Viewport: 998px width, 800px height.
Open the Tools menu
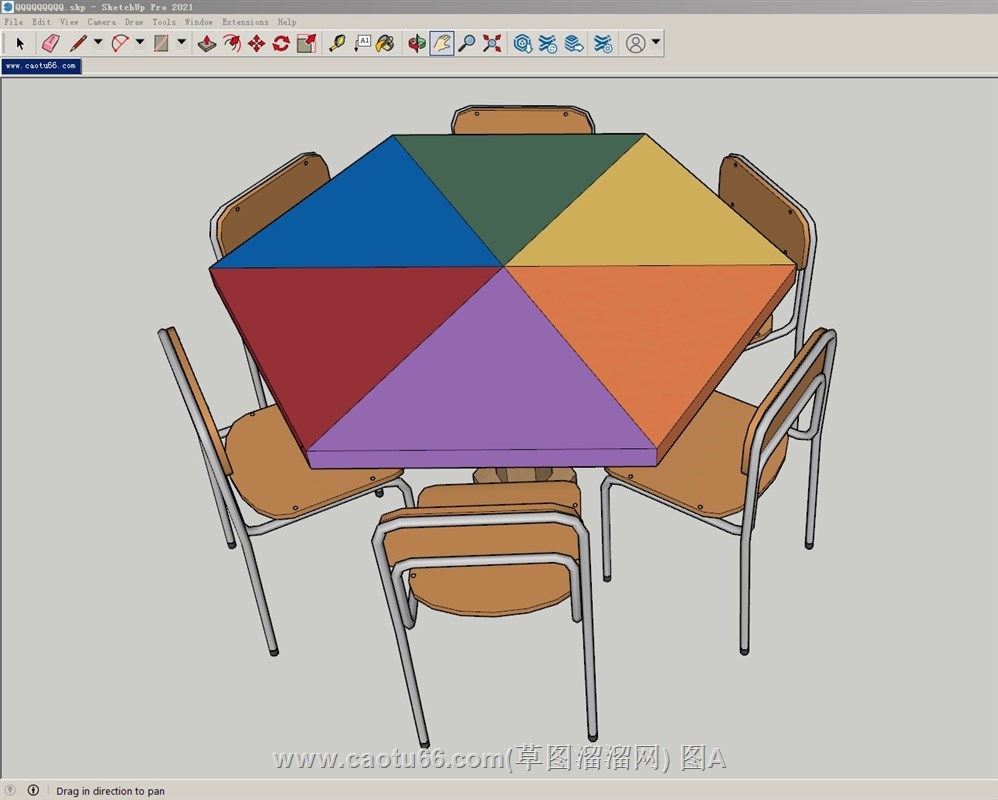pos(164,22)
